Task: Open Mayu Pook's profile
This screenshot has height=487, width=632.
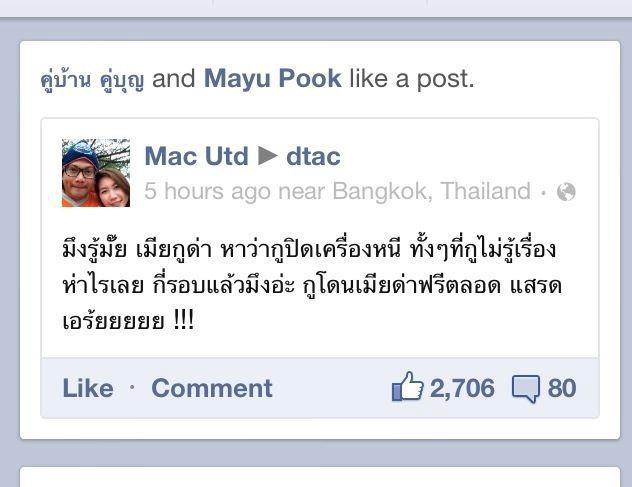Action: point(273,78)
